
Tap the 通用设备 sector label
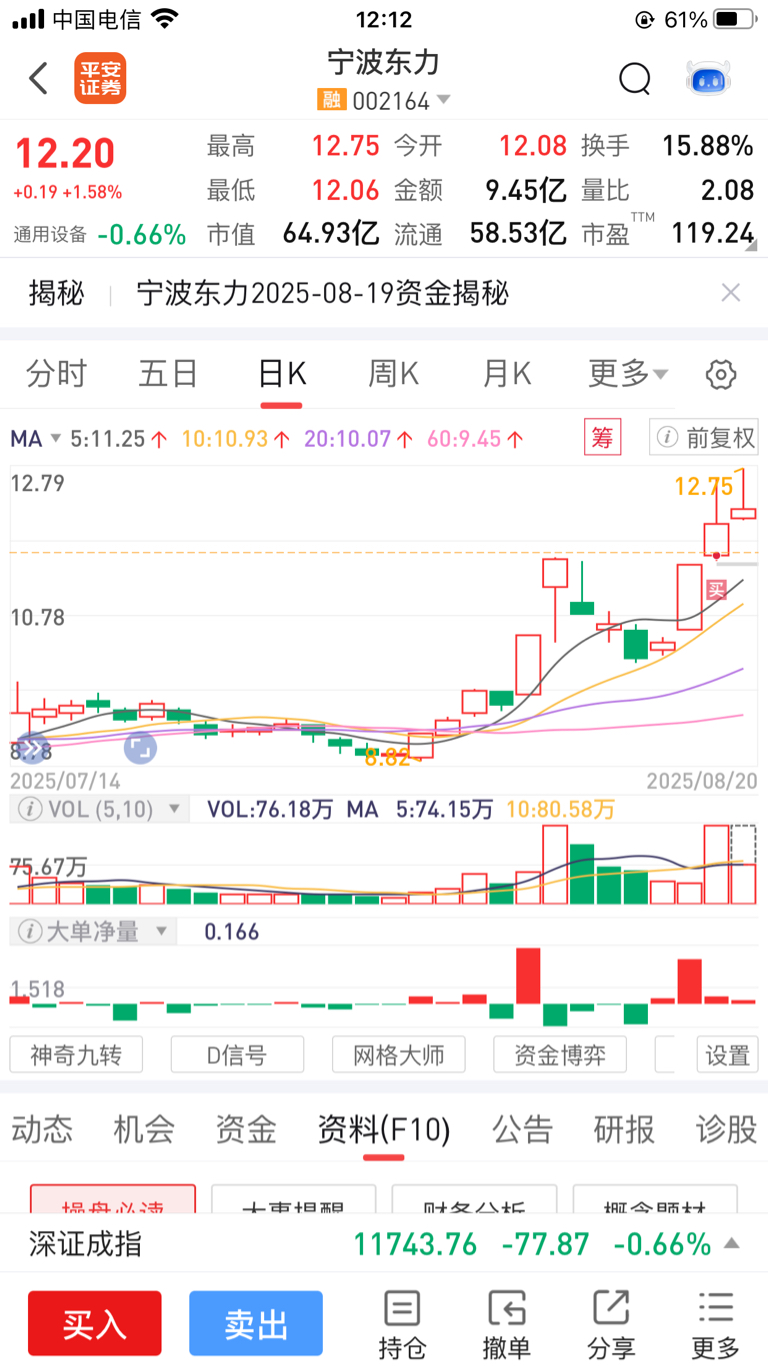51,235
